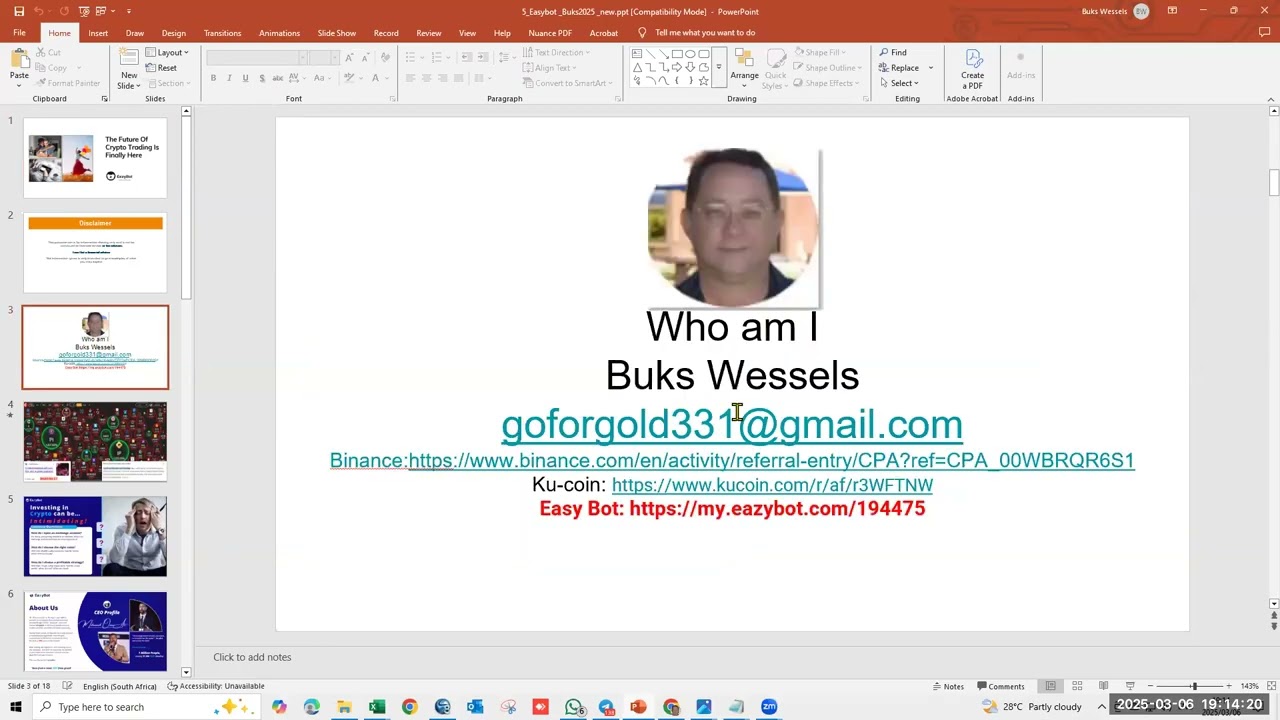
Task: Switch to Normal view in status bar
Action: click(1050, 686)
